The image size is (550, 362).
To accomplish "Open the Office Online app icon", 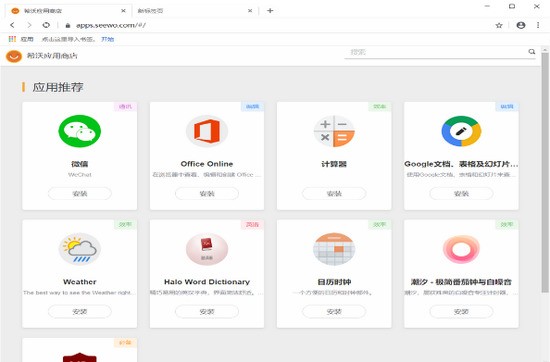I will 207,131.
